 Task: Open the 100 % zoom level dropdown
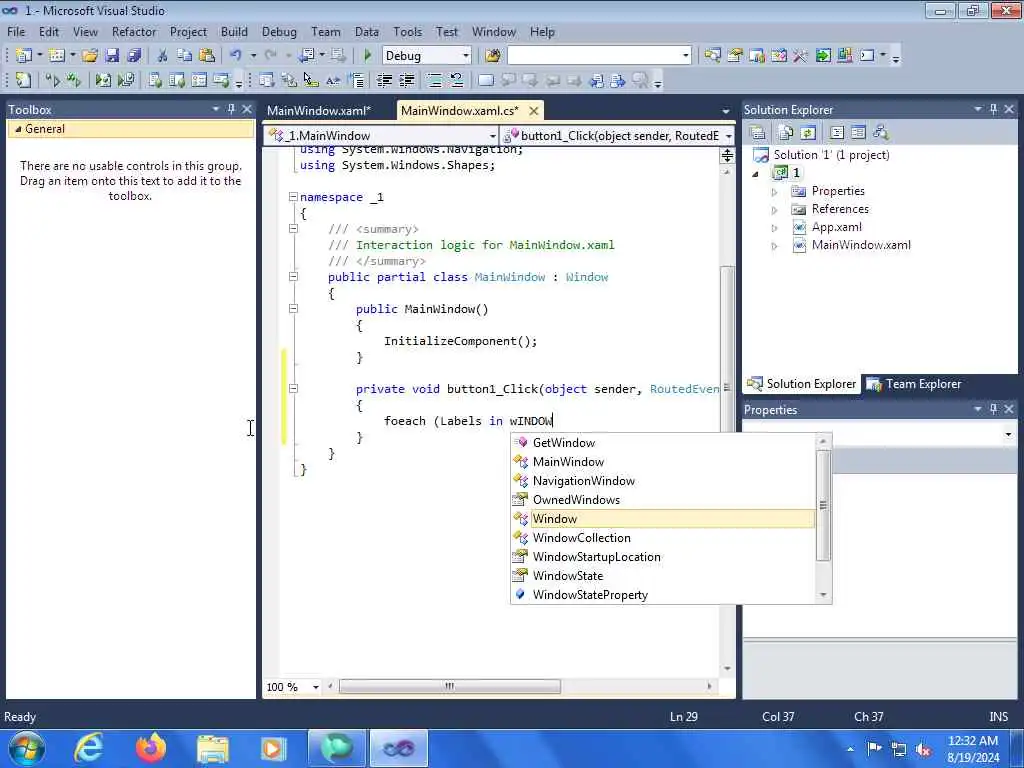315,687
